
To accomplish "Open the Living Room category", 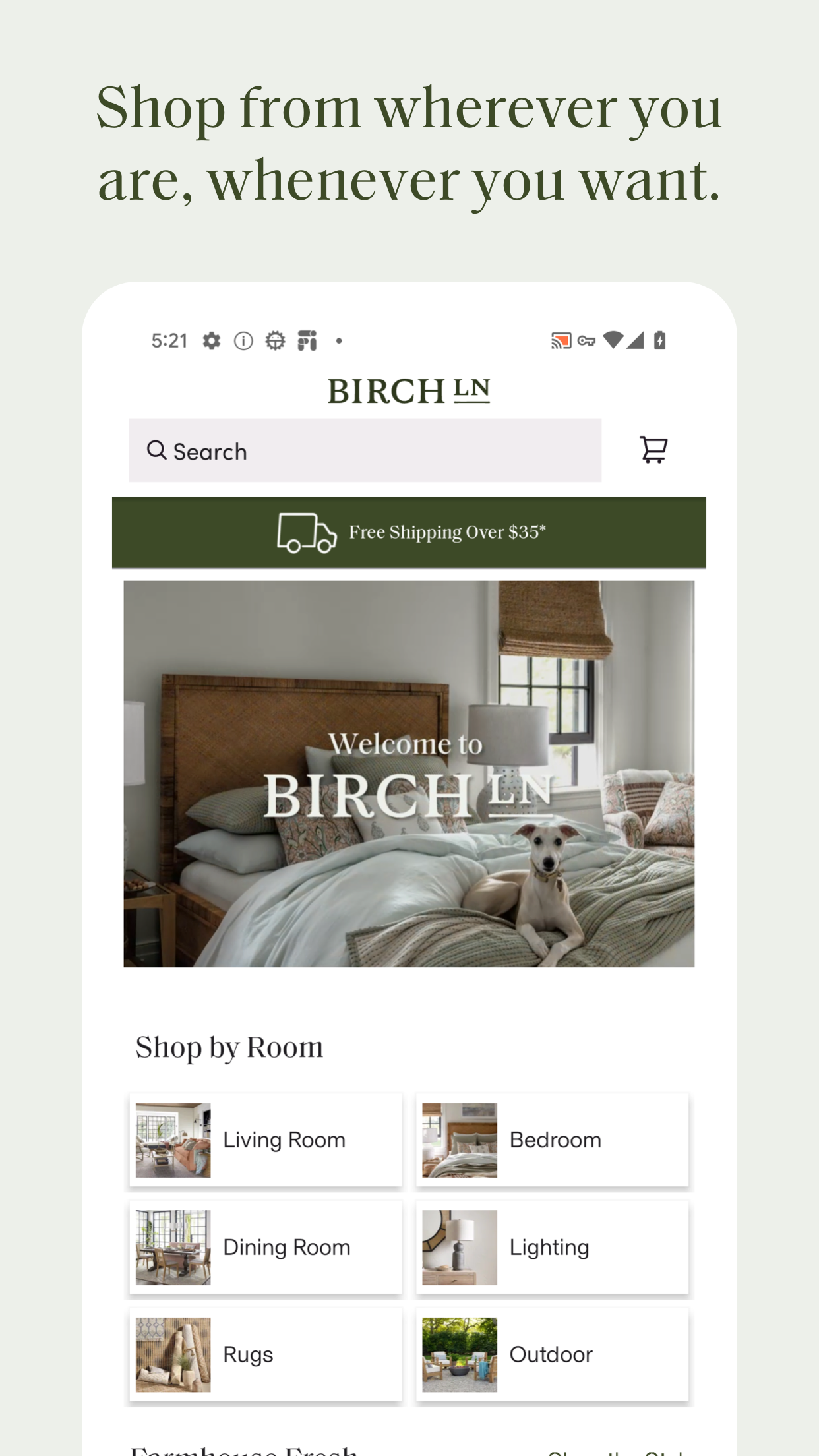I will coord(266,1140).
